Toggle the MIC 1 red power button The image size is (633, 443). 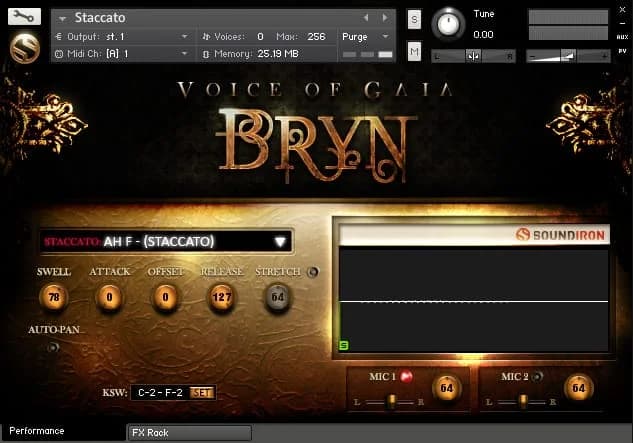coord(406,377)
